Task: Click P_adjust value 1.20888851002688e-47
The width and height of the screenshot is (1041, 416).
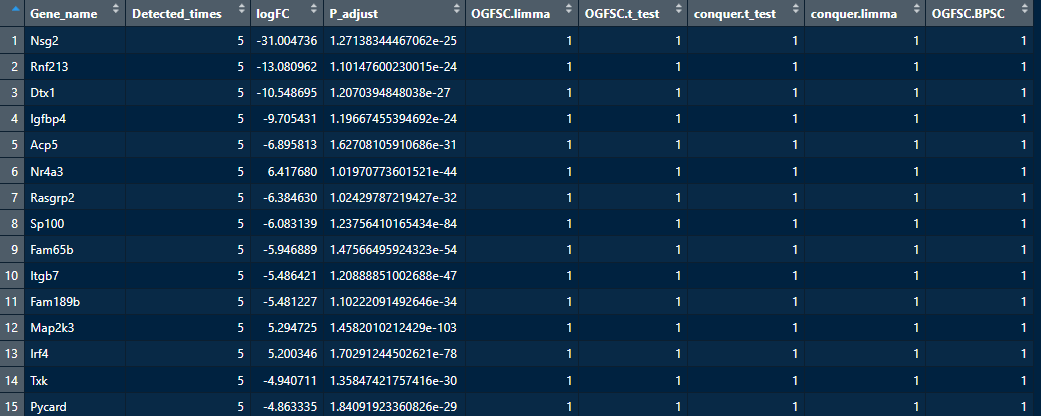Action: point(393,275)
